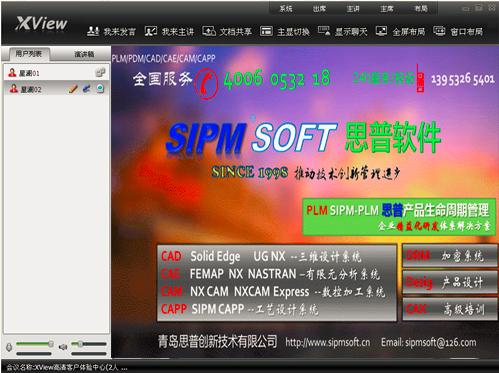The width and height of the screenshot is (499, 373).
Task: Click the DRM 加密系统 button in the slide
Action: (450, 256)
